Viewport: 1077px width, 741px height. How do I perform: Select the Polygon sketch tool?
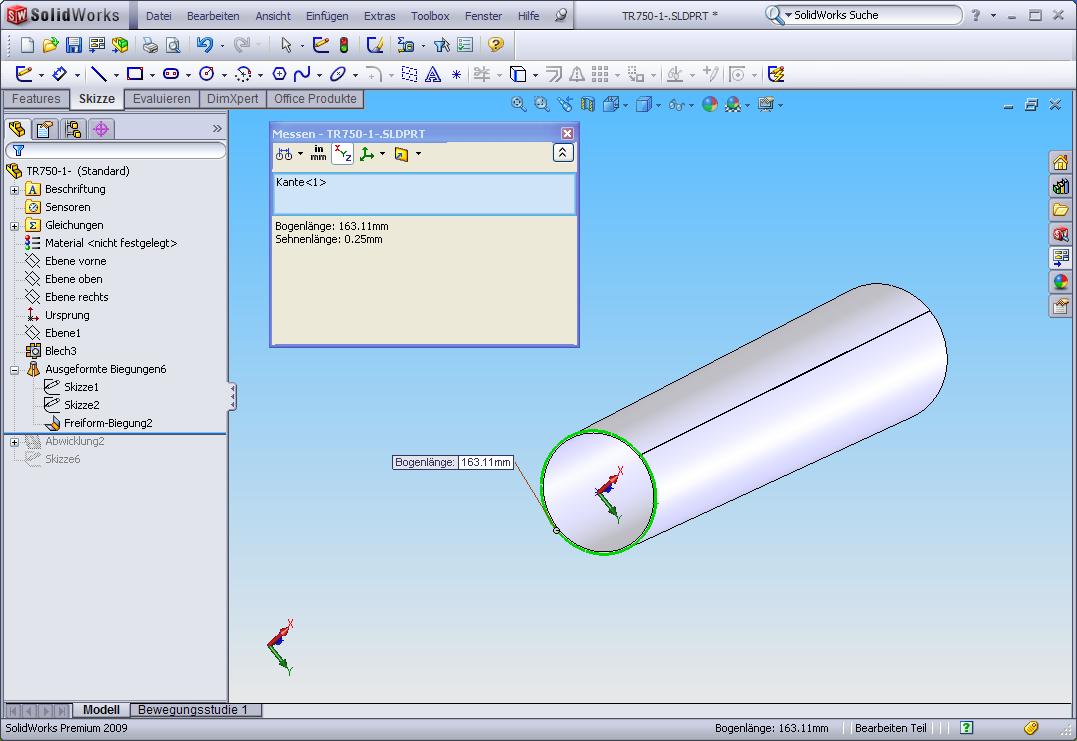click(279, 74)
